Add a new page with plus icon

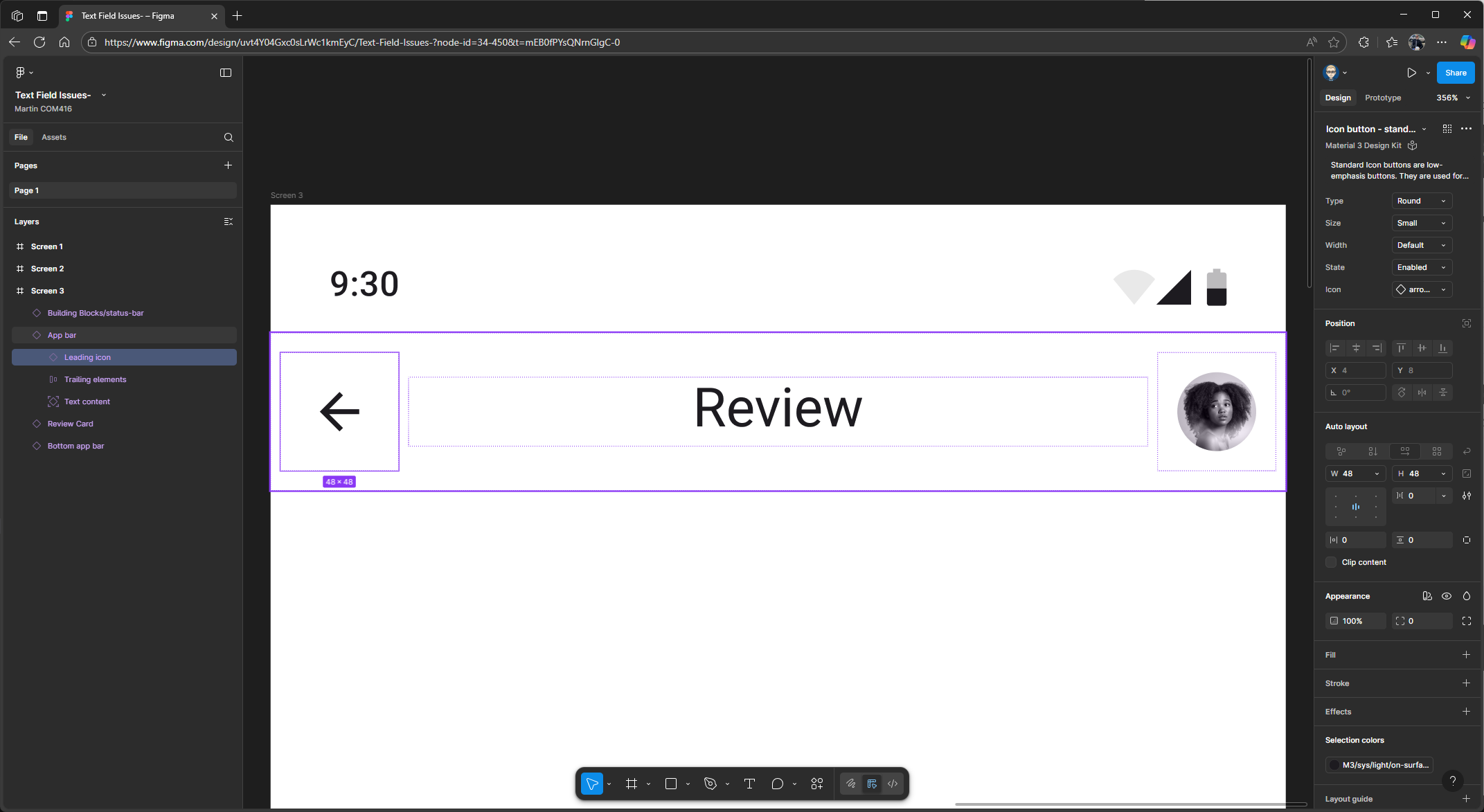228,165
